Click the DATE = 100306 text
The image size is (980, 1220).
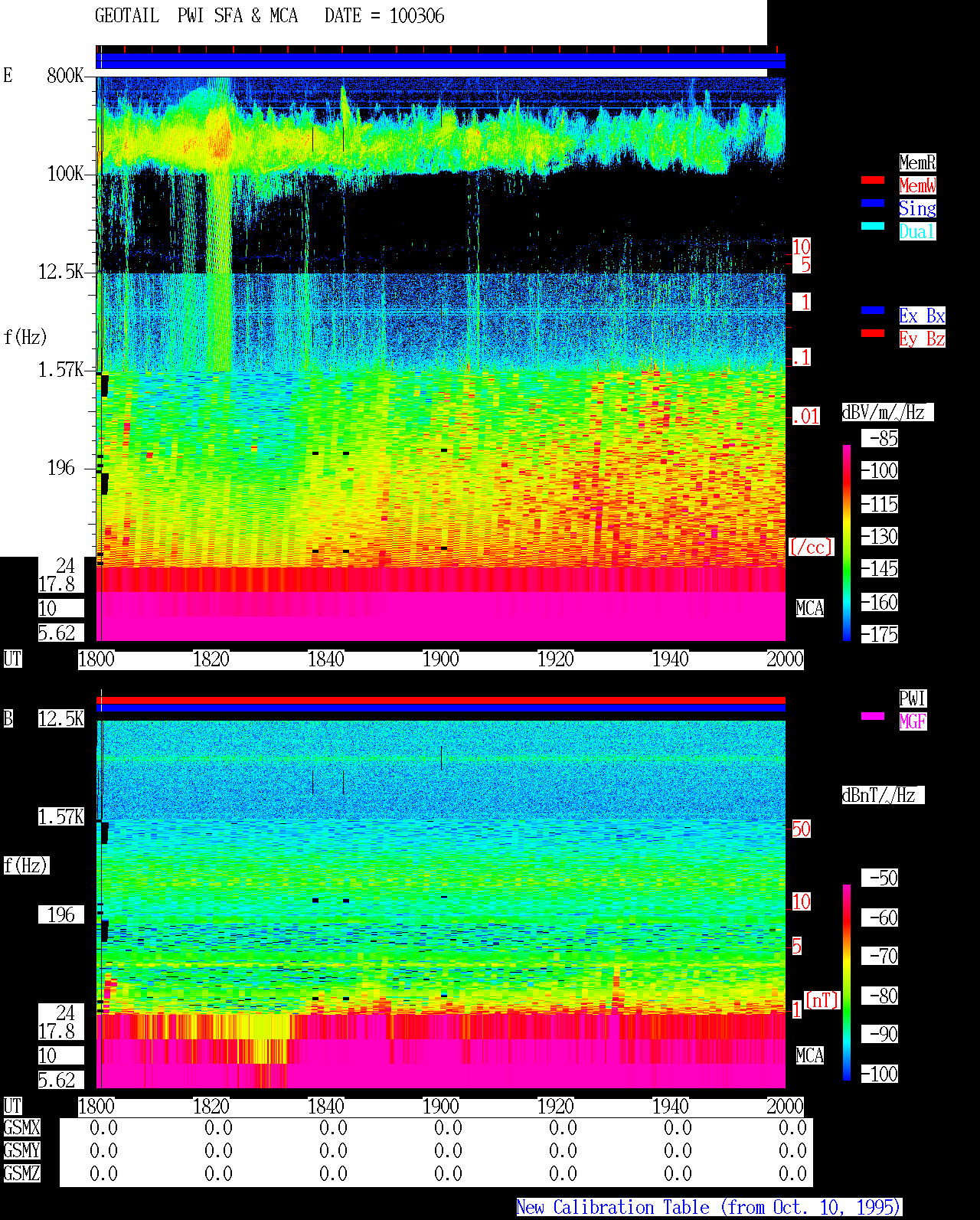click(384, 16)
